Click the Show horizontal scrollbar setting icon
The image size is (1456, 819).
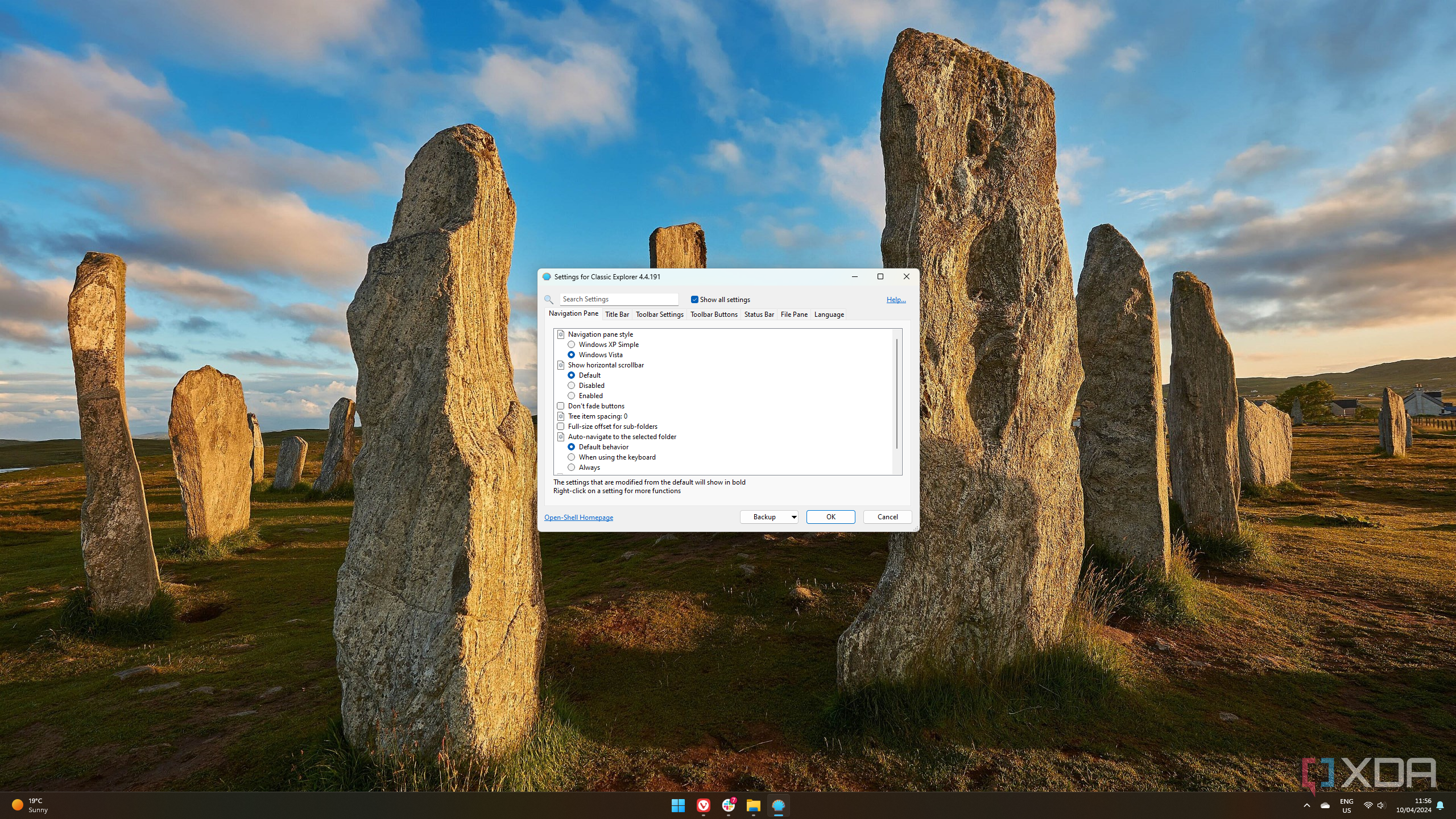pos(561,365)
